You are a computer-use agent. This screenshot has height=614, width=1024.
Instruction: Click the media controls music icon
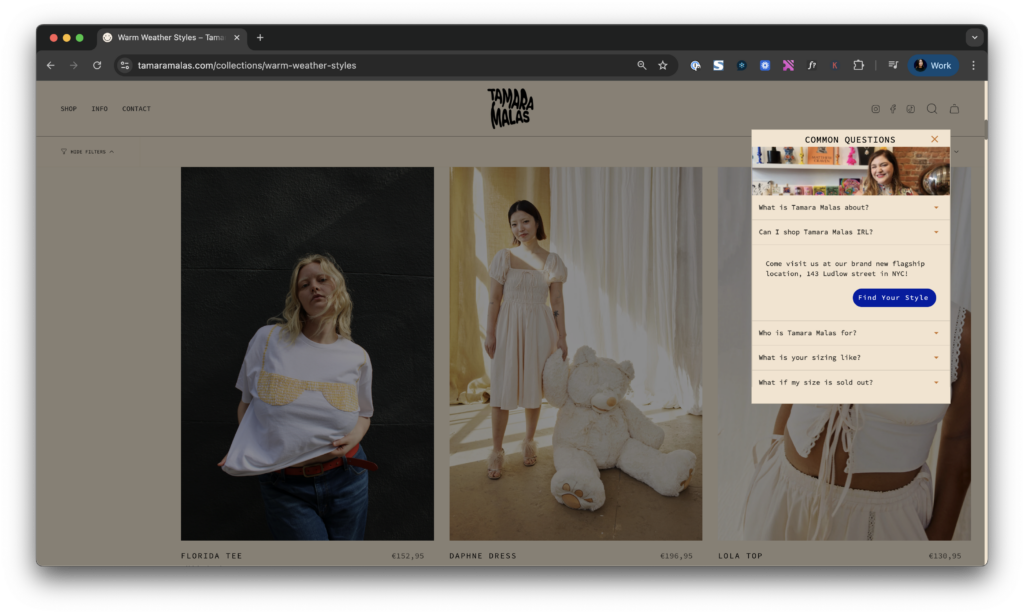(893, 65)
